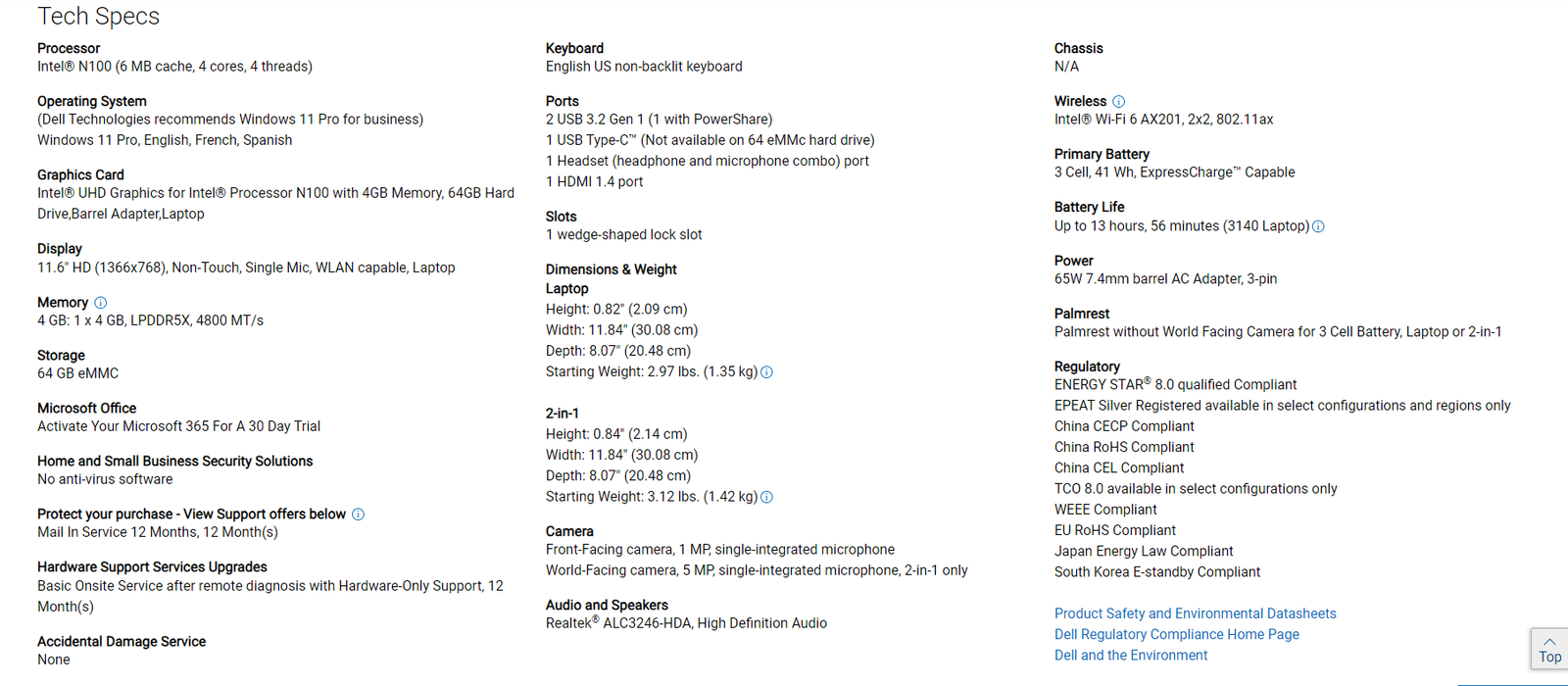Visit Dell Regulatory Compliance Home Page link

pos(1176,634)
